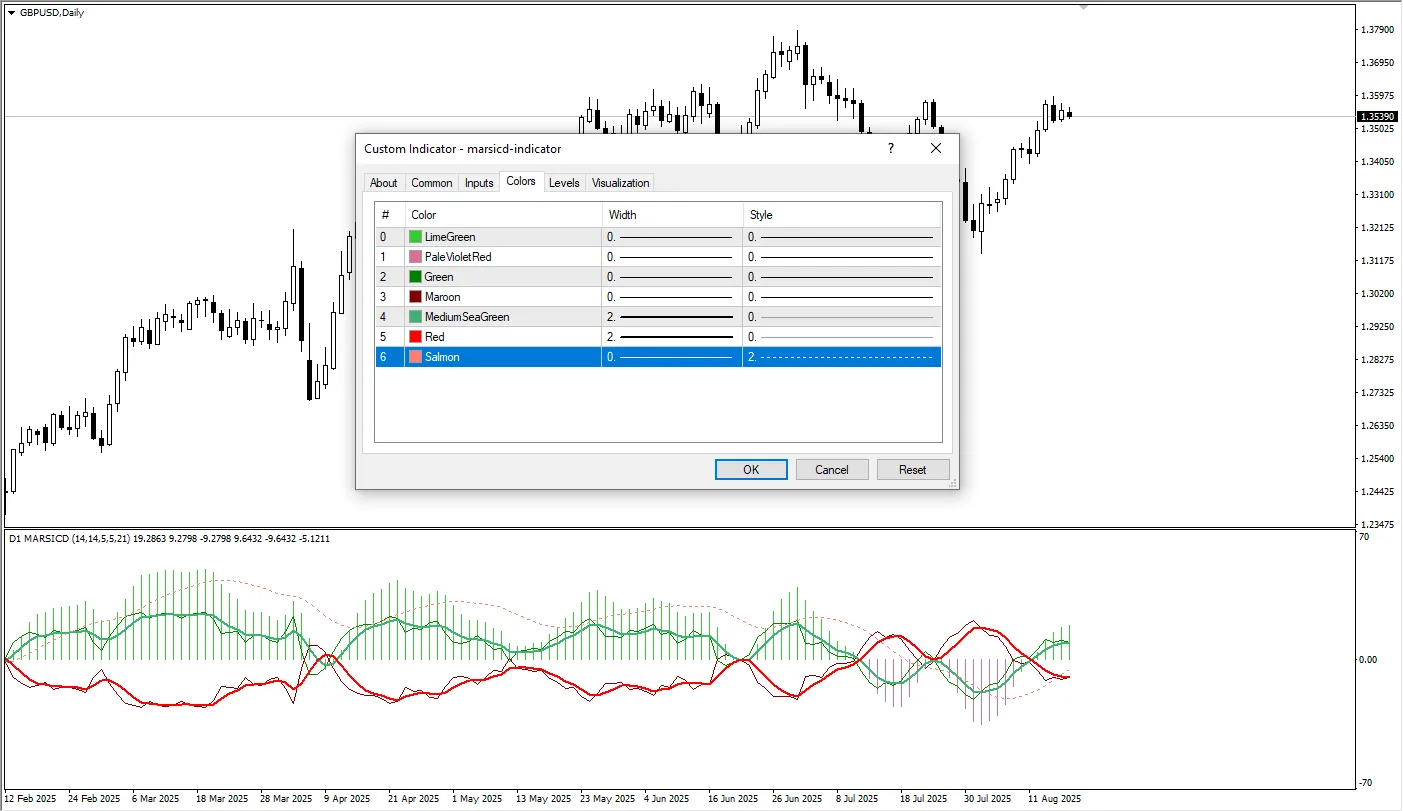Open the style dropdown for Salmon row
This screenshot has width=1403, height=811.
click(841, 357)
